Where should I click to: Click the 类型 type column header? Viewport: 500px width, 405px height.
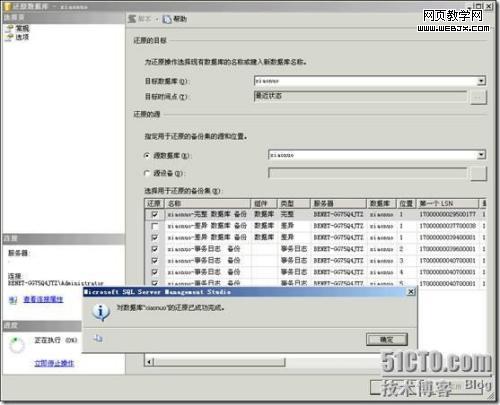click(294, 203)
